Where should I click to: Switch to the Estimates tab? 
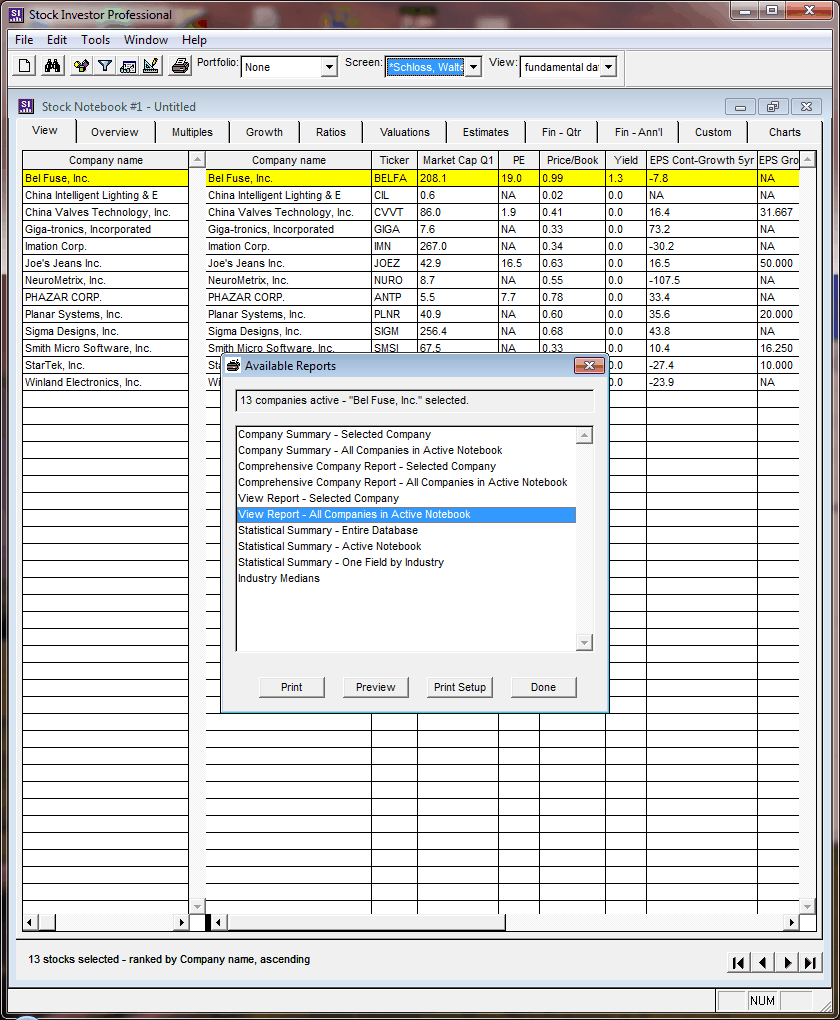[x=485, y=132]
